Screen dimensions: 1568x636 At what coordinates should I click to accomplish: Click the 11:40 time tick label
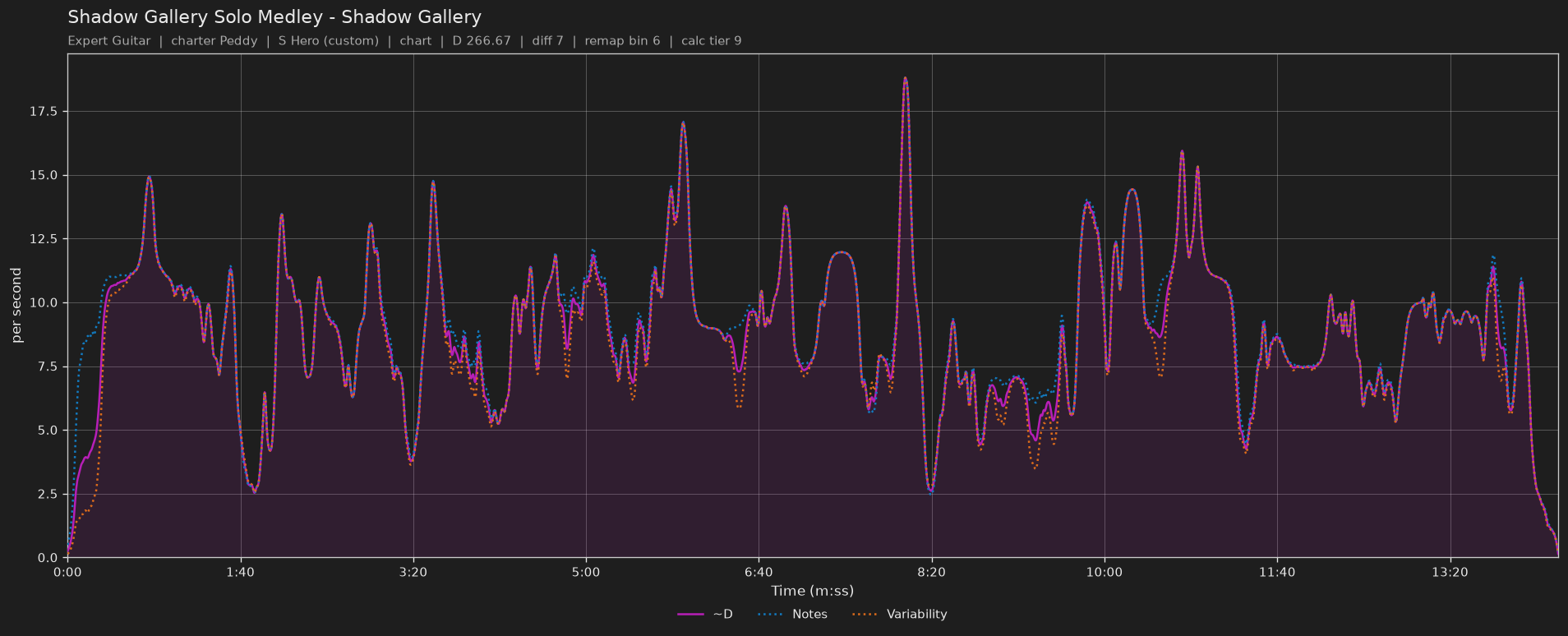point(1277,572)
